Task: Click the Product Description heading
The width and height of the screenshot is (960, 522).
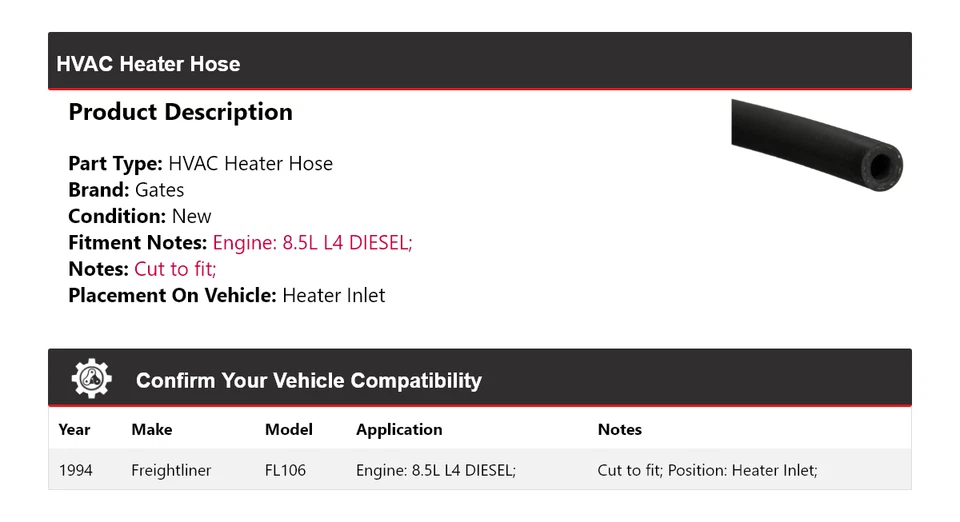Action: tap(180, 112)
